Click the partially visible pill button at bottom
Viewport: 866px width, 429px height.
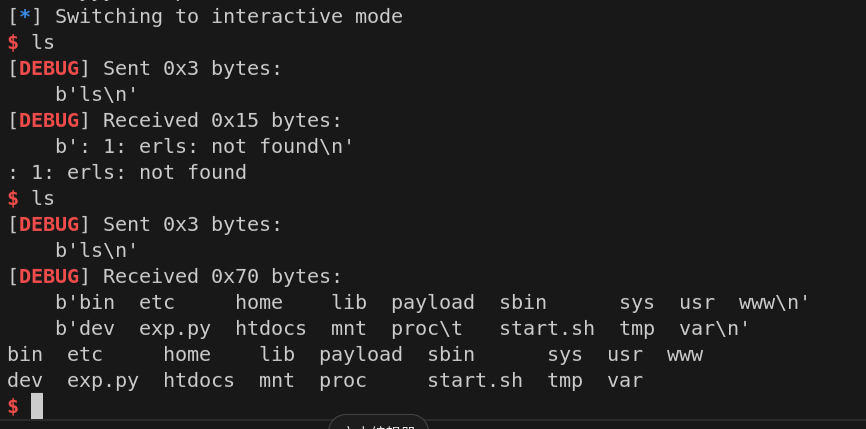(x=378, y=424)
